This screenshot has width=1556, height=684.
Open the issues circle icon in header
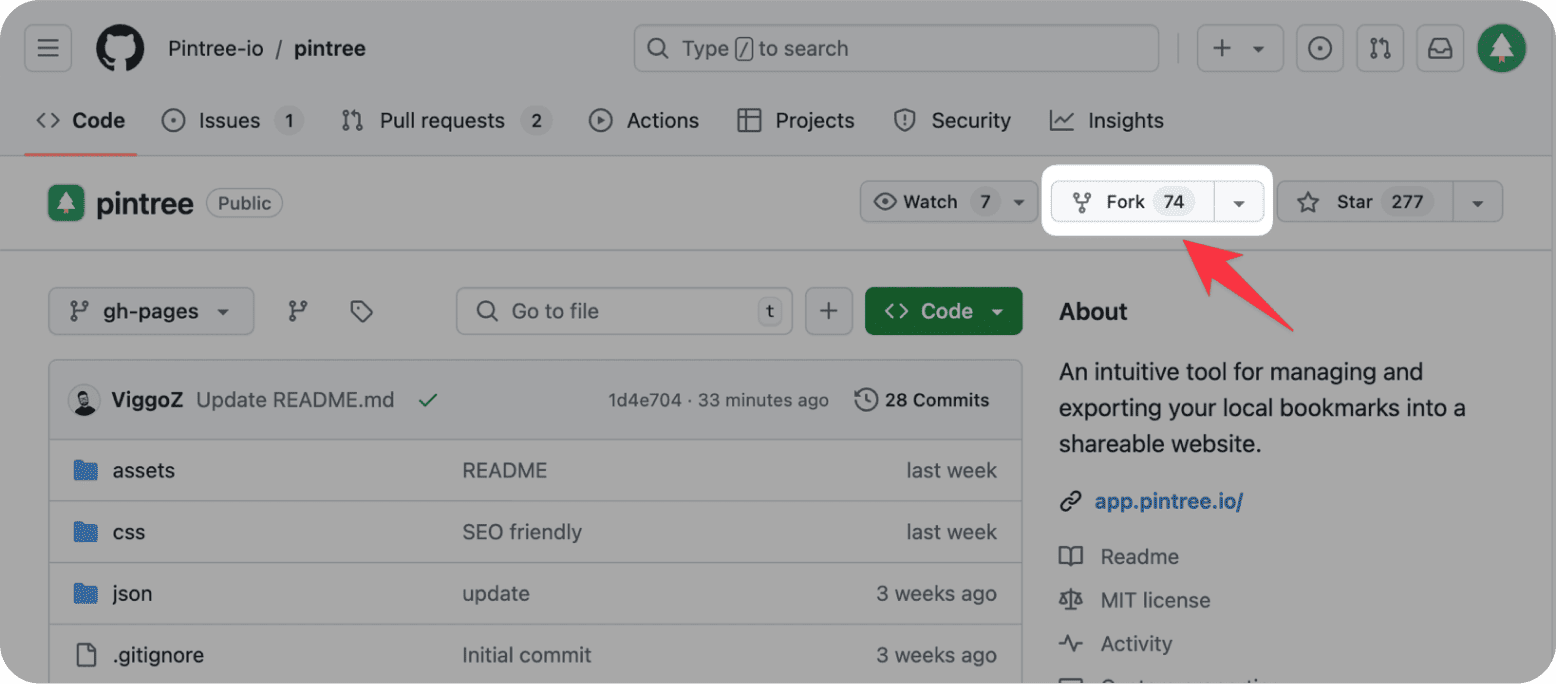point(1319,49)
